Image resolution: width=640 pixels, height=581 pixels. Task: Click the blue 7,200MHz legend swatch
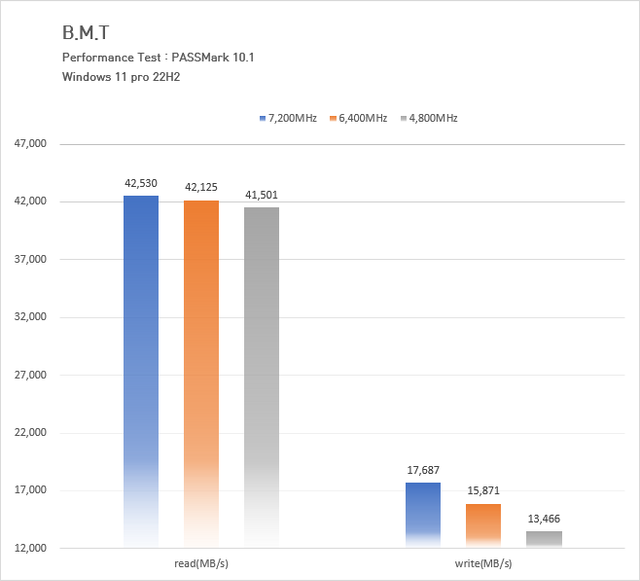coord(263,118)
